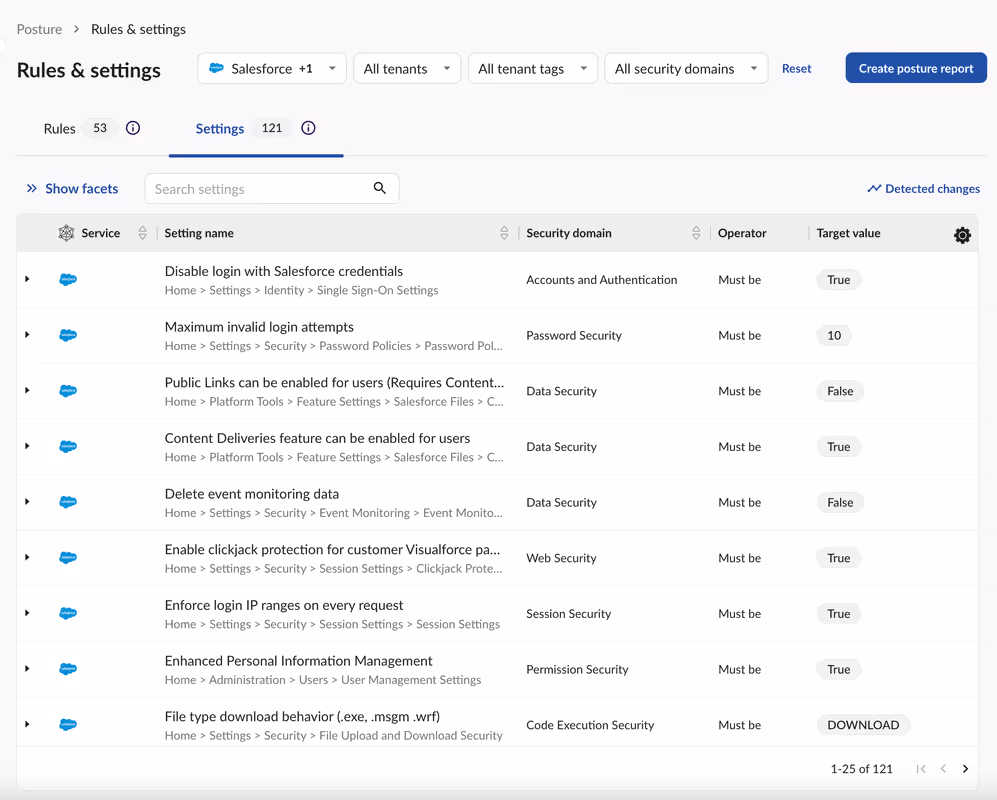This screenshot has height=800, width=997.
Task: Expand the Enhanced Personal Information Management row
Action: point(27,668)
